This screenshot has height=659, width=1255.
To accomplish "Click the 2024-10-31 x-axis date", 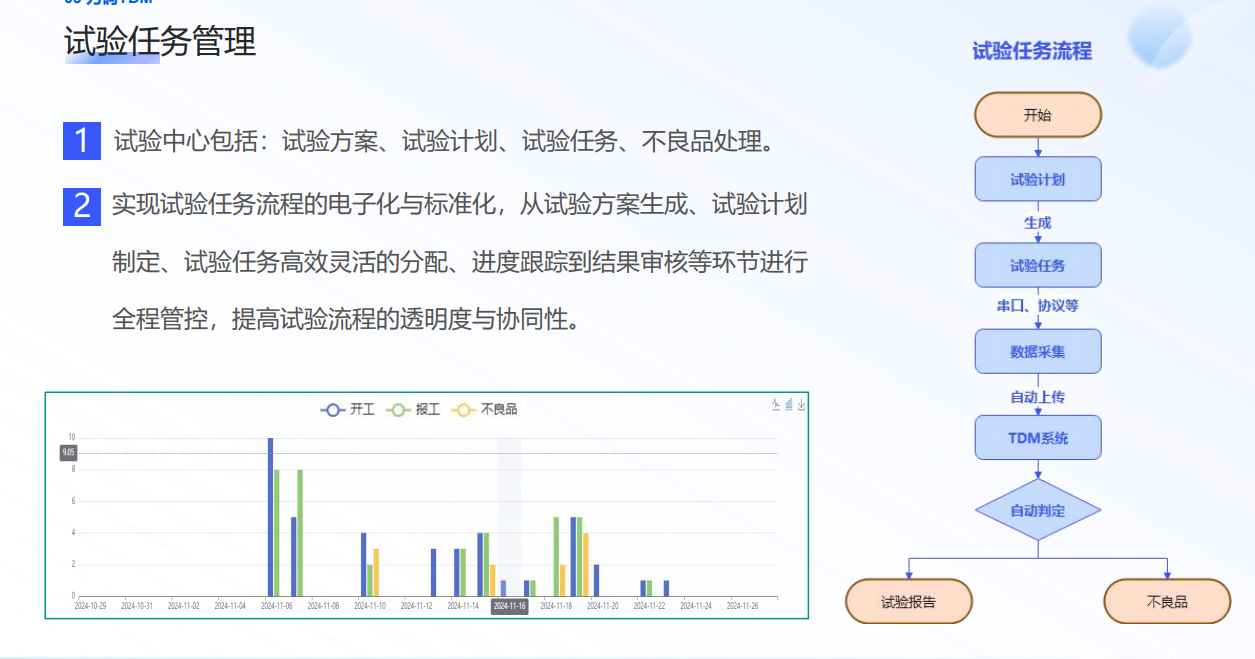I will coord(137,606).
